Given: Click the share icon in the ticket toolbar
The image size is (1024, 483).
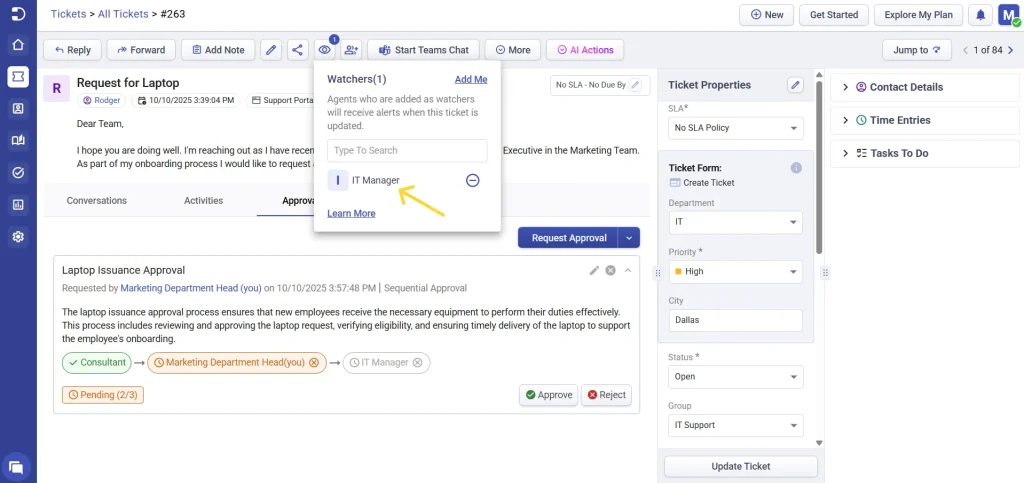Looking at the screenshot, I should pyautogui.click(x=297, y=50).
